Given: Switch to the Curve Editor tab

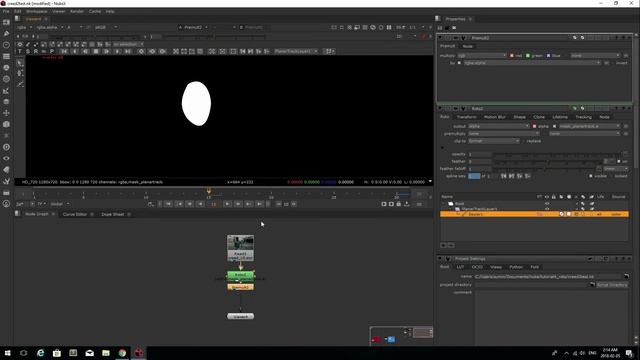Looking at the screenshot, I should point(75,214).
